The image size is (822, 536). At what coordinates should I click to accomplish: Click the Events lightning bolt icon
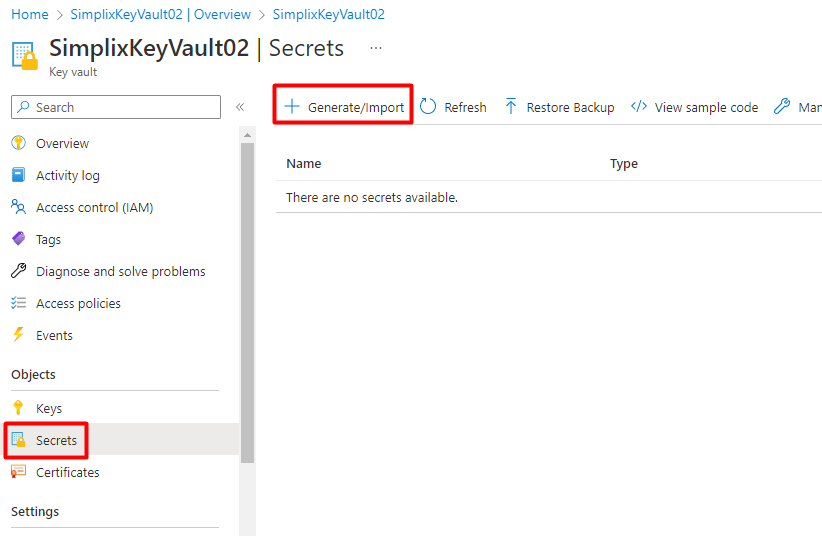[x=18, y=335]
